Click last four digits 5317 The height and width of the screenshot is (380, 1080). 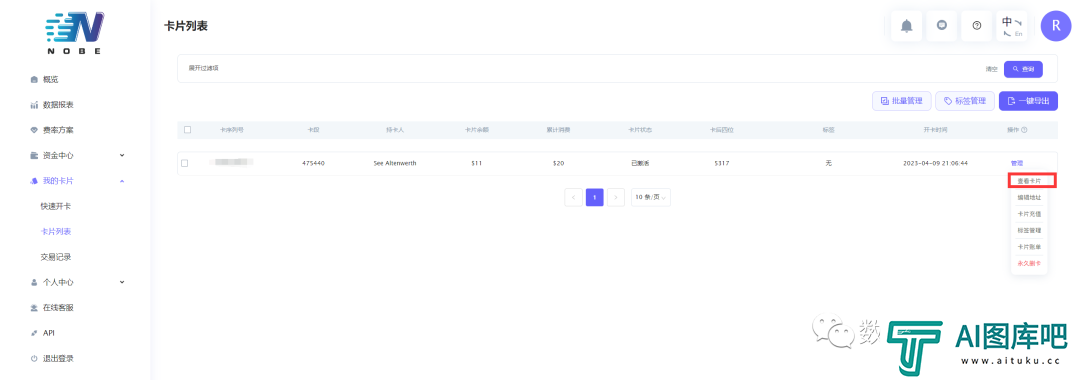(722, 163)
